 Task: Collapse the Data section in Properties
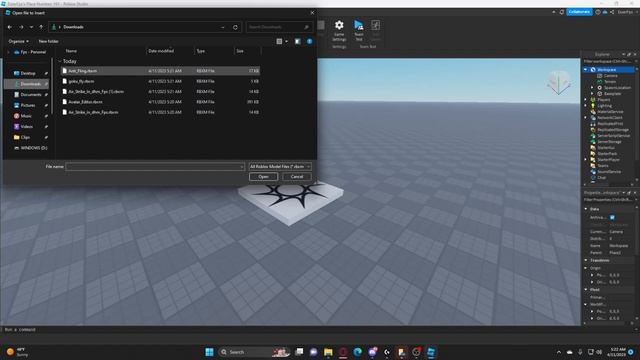pos(586,209)
